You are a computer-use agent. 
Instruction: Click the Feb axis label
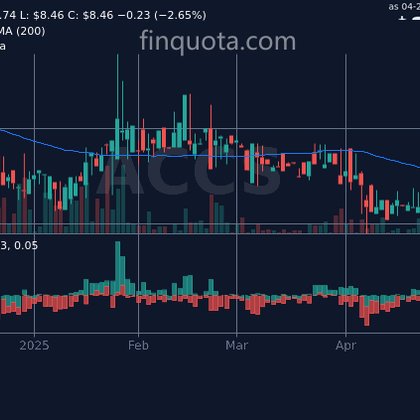tap(138, 345)
